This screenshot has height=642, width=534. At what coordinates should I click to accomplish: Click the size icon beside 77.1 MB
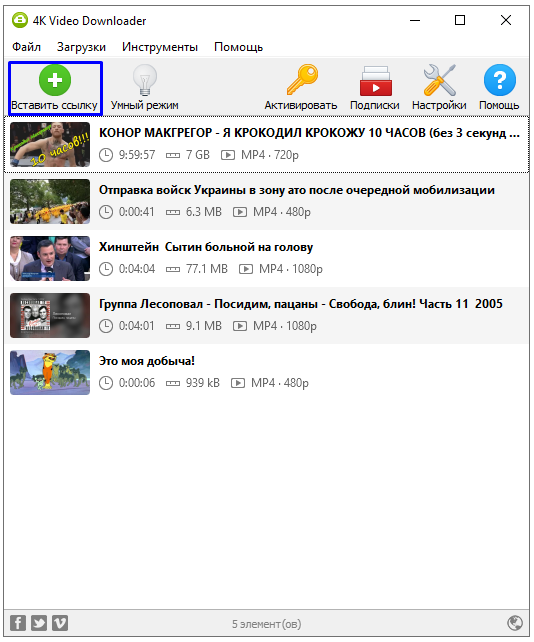(x=173, y=269)
